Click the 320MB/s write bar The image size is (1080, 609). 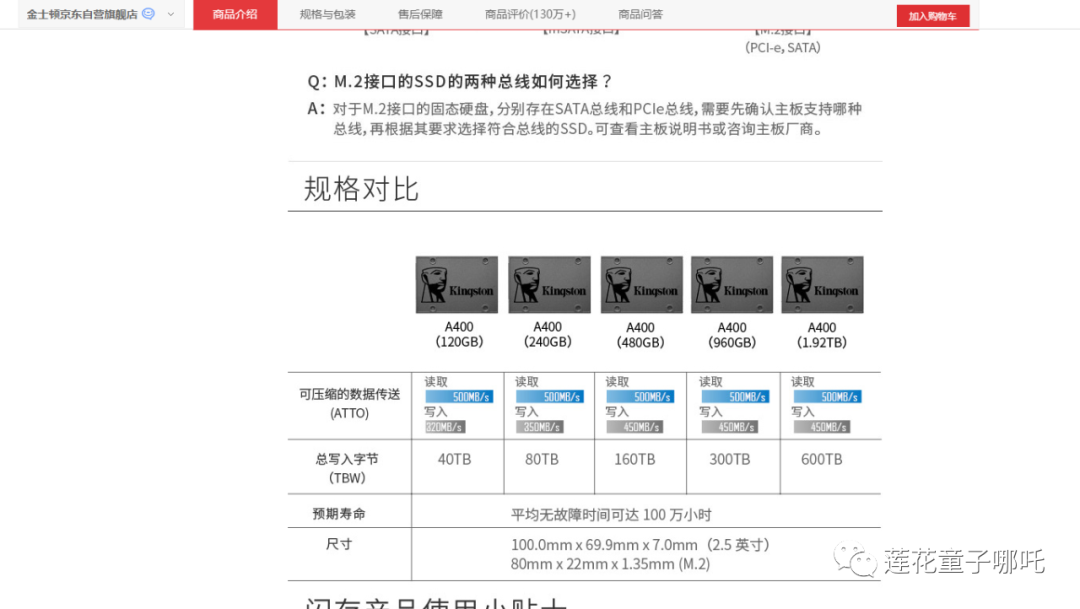(445, 427)
